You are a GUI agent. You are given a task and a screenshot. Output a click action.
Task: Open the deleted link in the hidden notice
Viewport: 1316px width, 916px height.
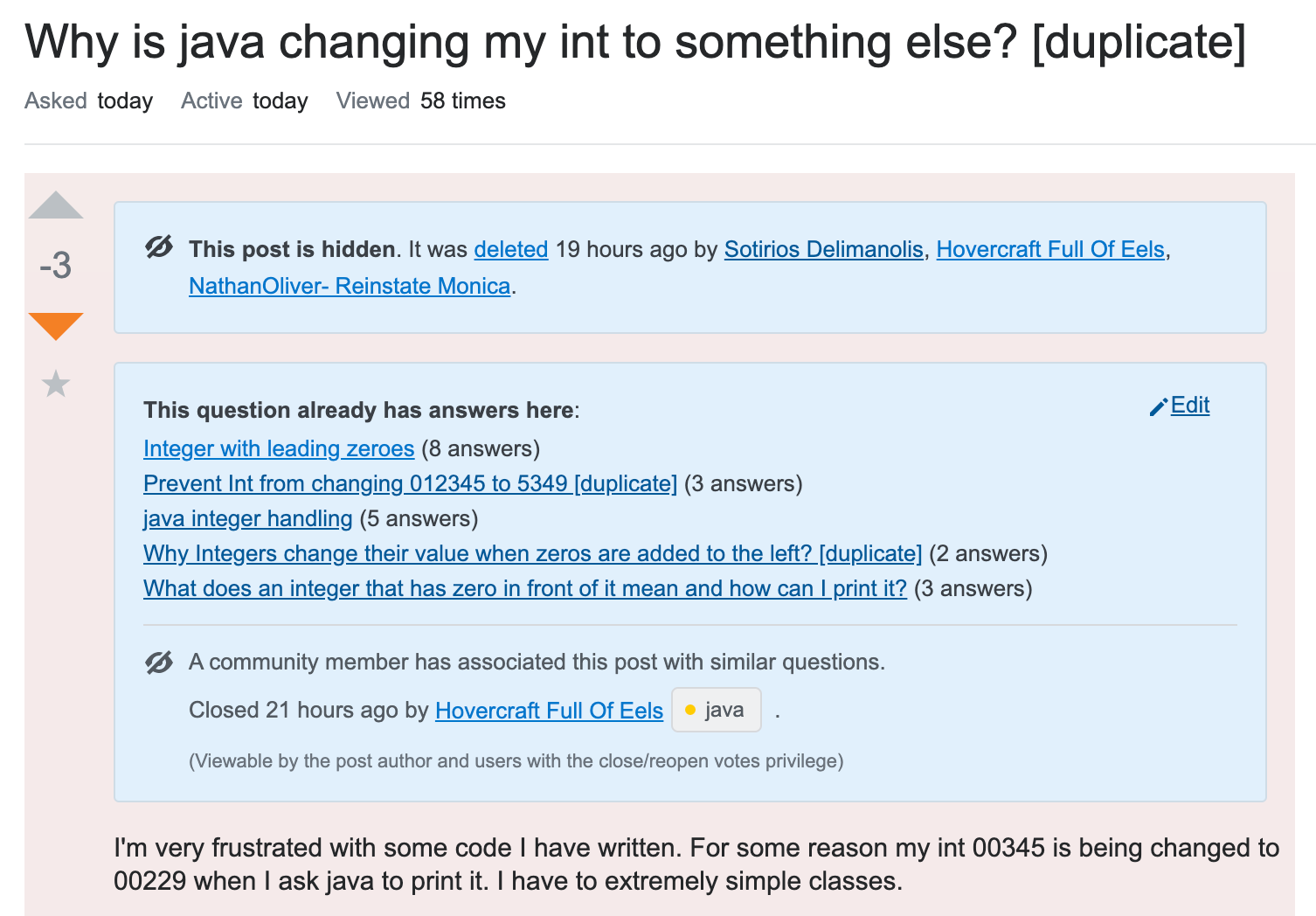click(510, 249)
